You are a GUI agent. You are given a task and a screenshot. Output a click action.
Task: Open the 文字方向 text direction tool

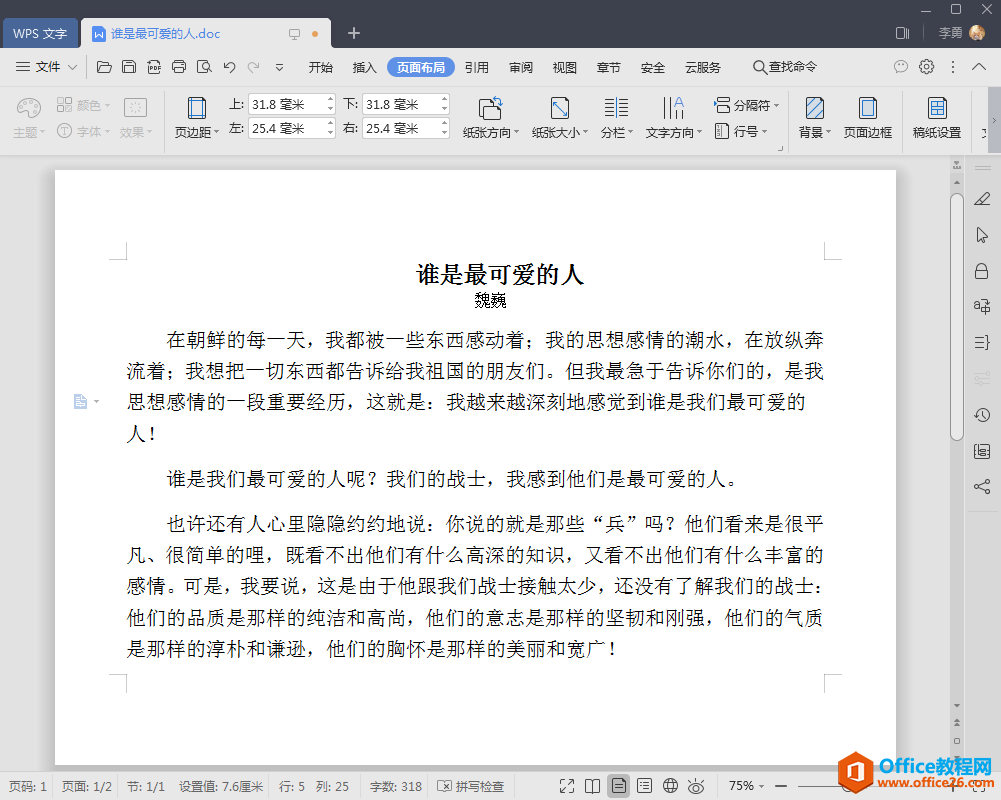coord(673,117)
